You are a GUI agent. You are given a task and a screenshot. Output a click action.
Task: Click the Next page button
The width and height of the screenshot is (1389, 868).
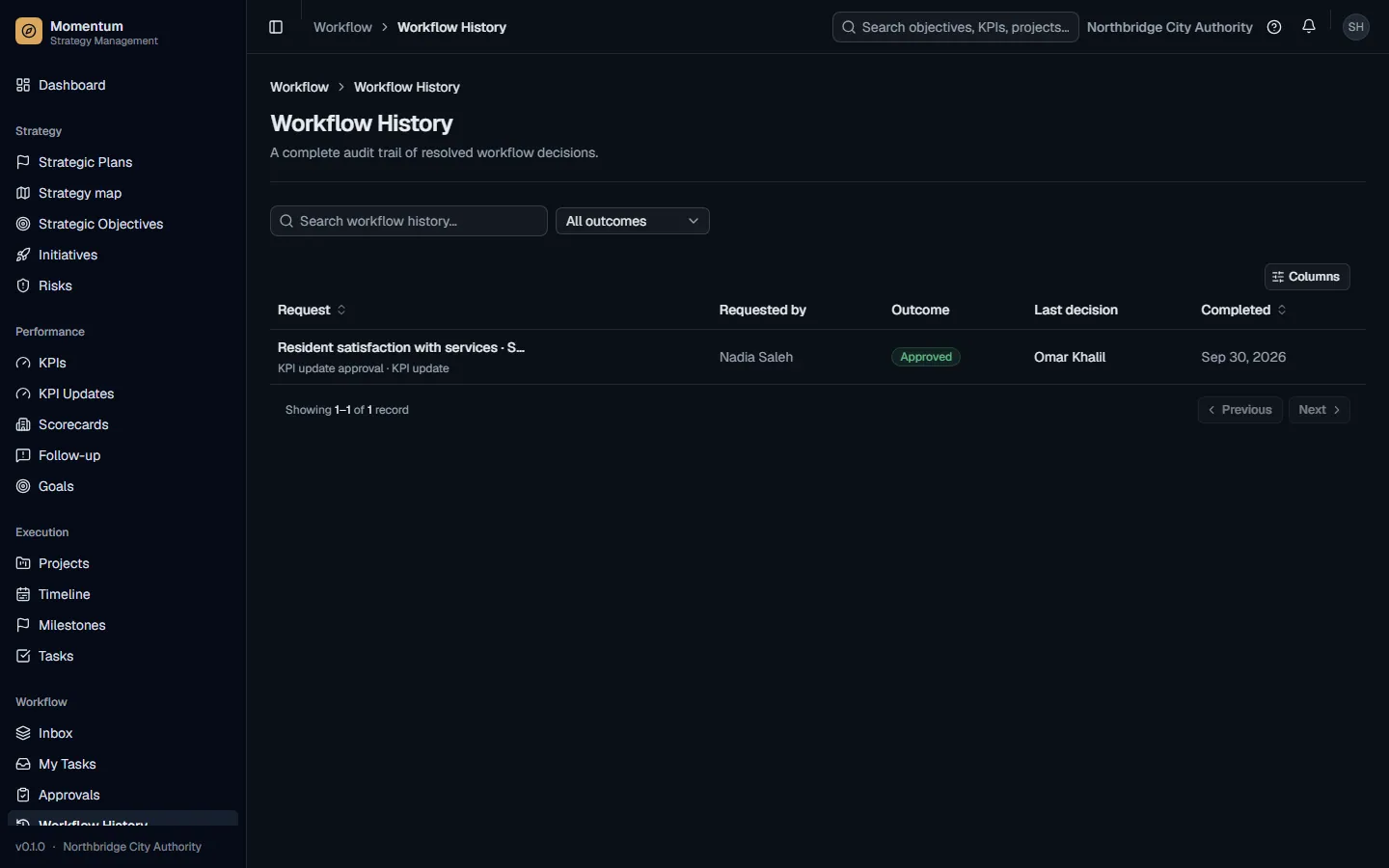pos(1320,410)
